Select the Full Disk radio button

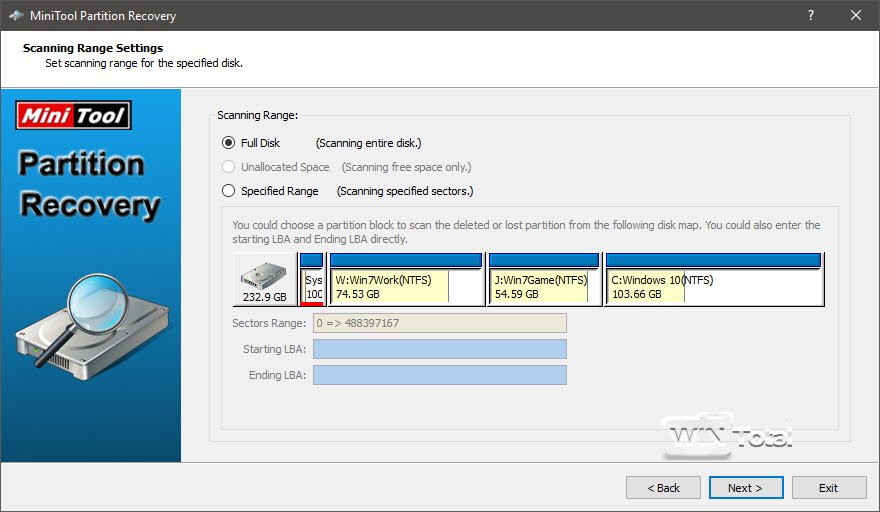click(x=228, y=143)
